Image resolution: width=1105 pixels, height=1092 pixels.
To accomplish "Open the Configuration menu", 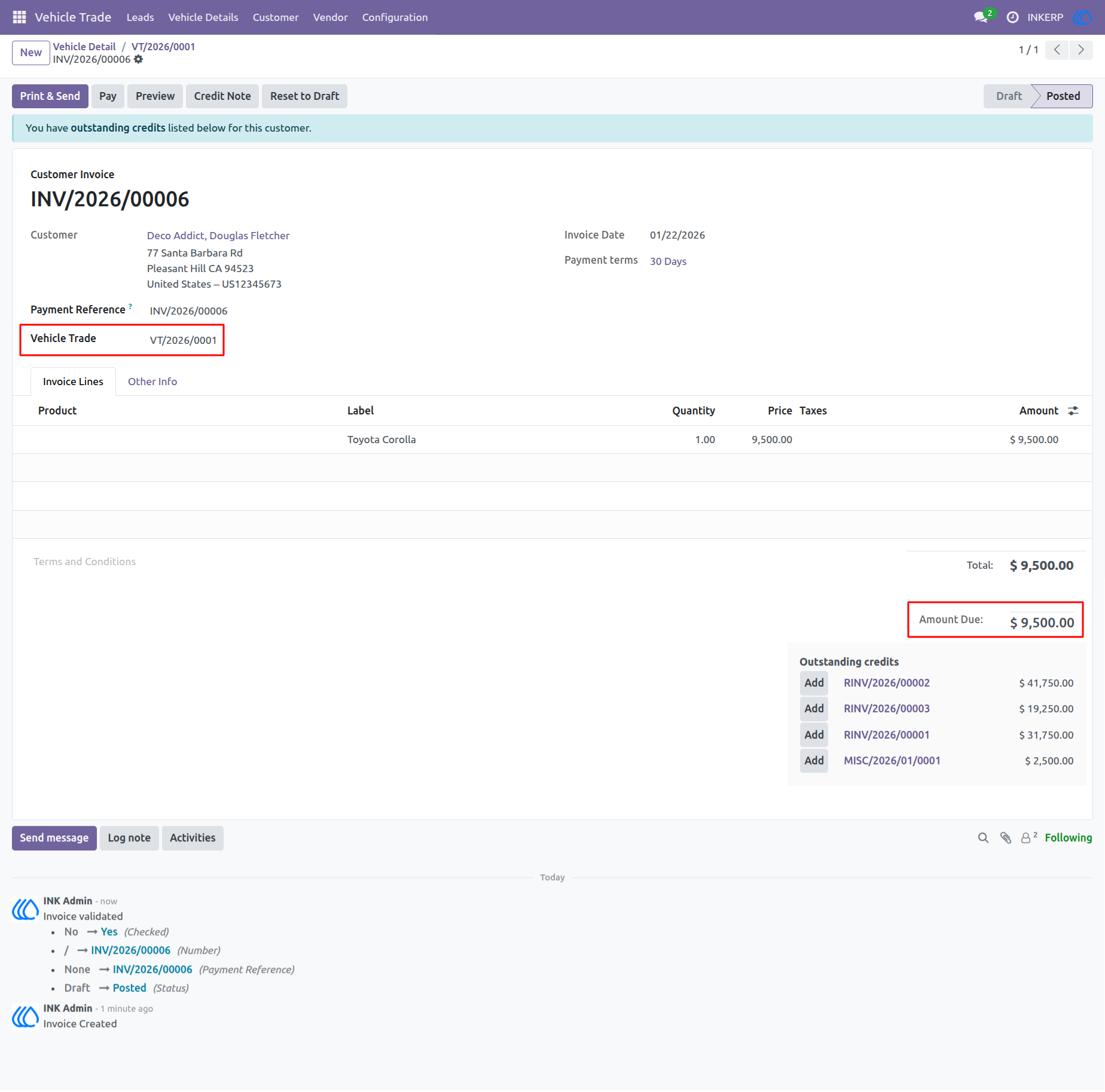I will (x=395, y=17).
